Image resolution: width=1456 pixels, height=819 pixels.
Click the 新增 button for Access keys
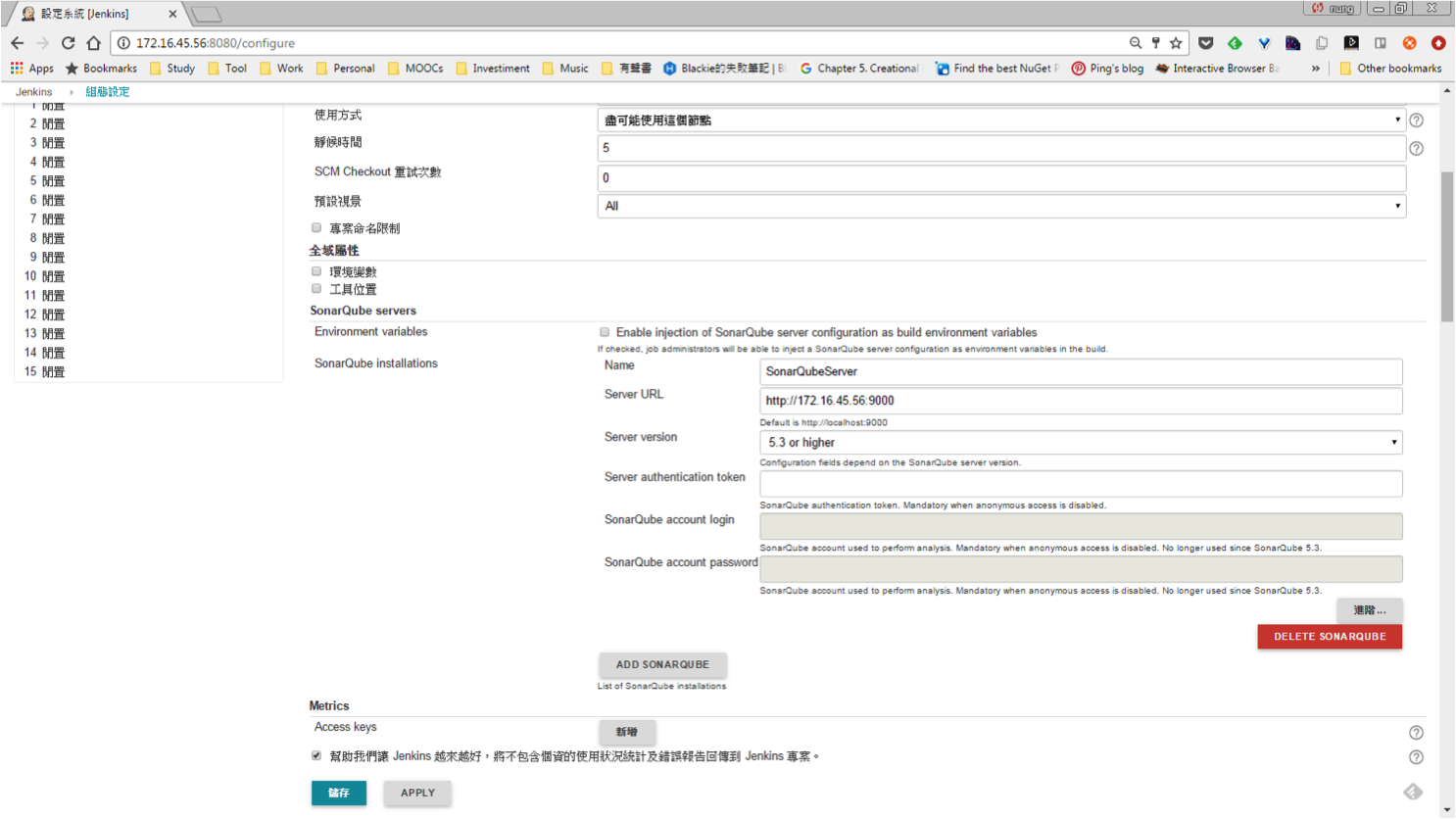click(627, 732)
